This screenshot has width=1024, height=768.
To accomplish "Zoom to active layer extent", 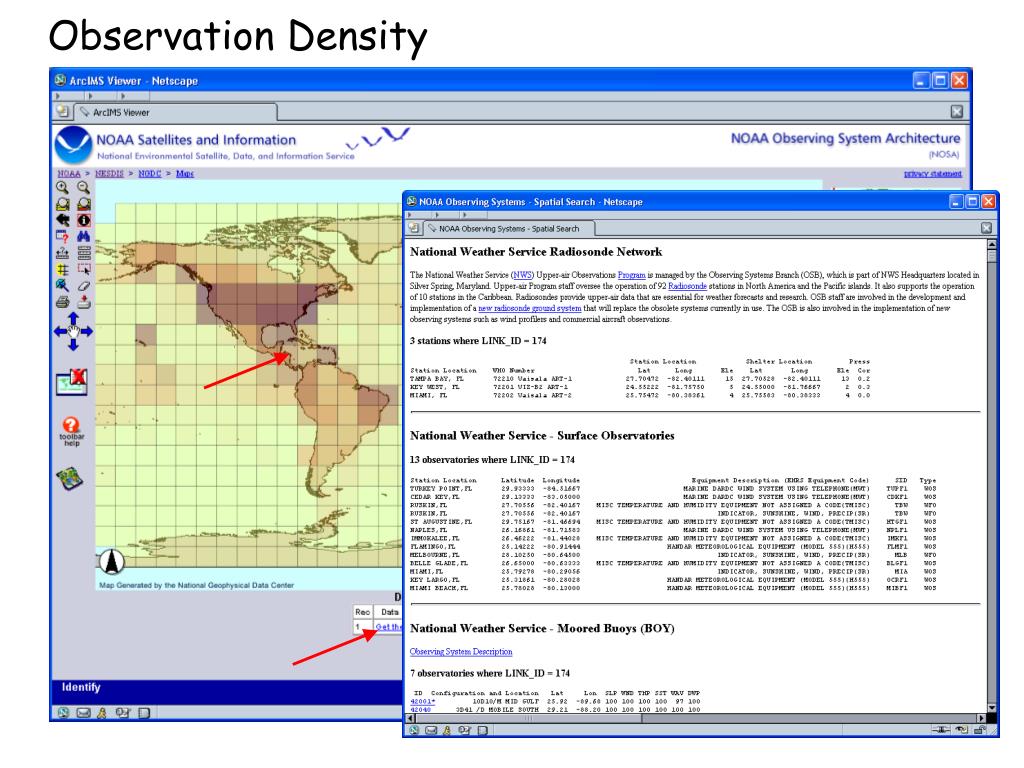I will (x=84, y=204).
